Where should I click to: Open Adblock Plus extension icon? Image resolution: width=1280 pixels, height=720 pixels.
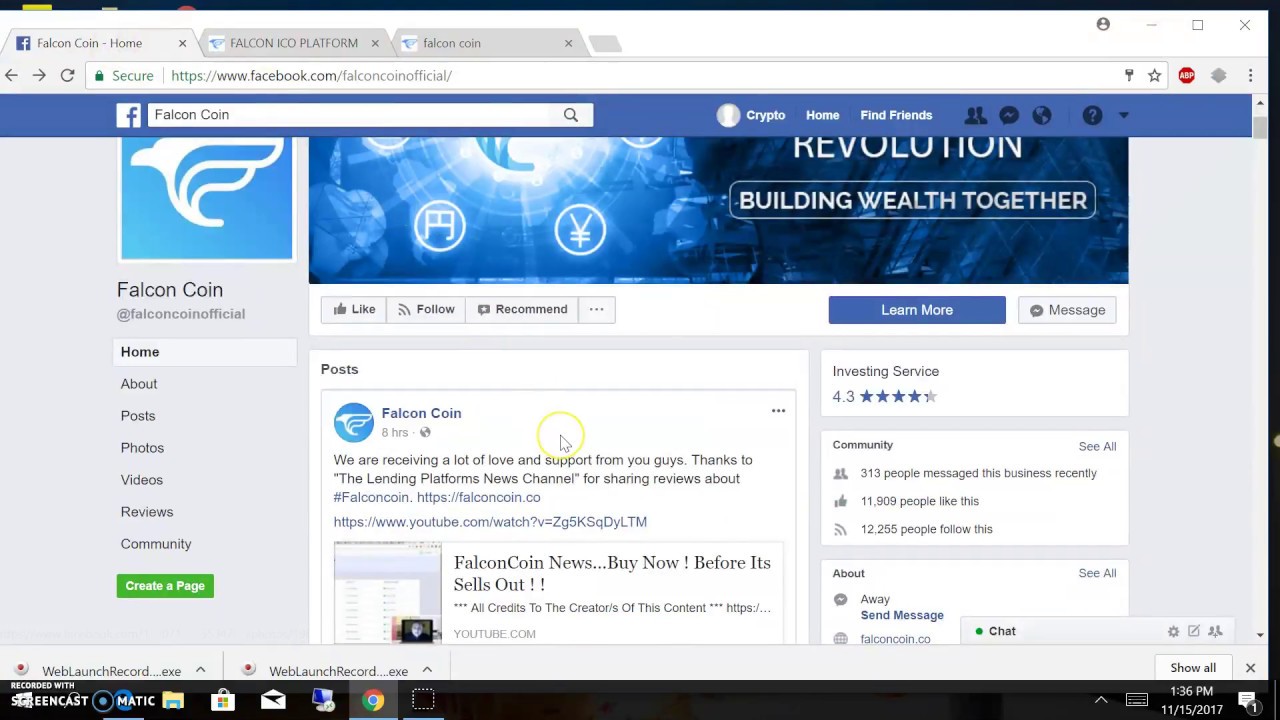point(1186,75)
